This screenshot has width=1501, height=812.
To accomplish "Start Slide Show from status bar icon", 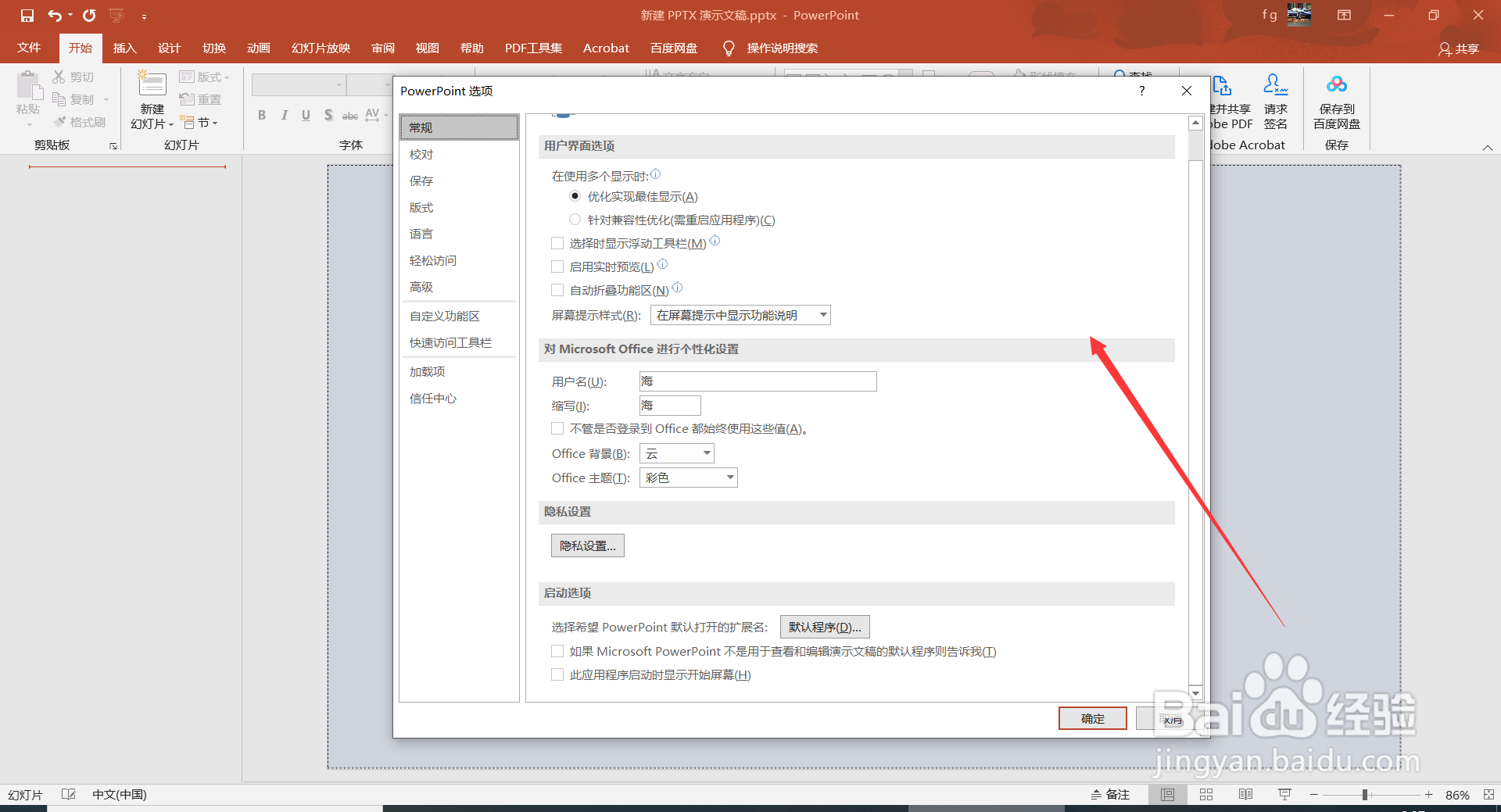I will tap(1284, 794).
